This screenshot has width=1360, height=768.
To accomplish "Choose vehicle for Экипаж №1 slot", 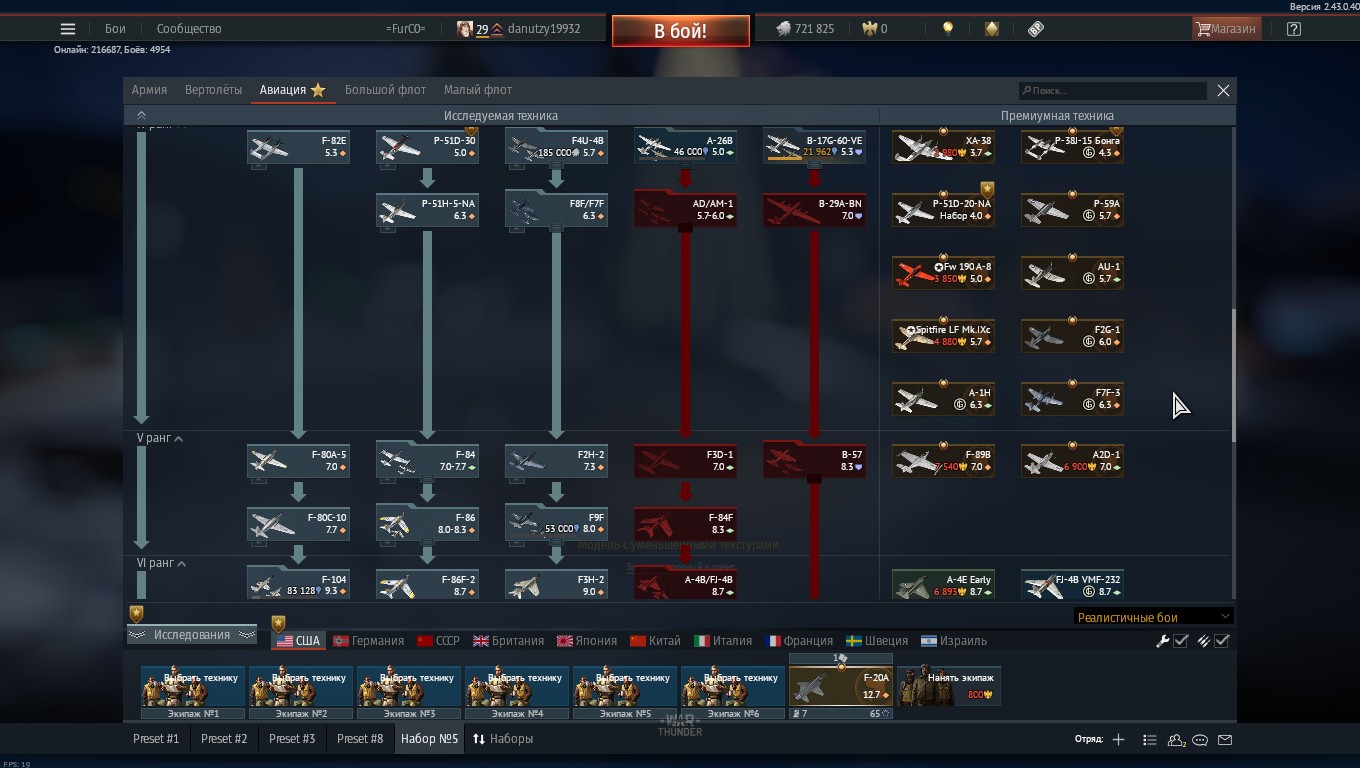I will point(193,686).
